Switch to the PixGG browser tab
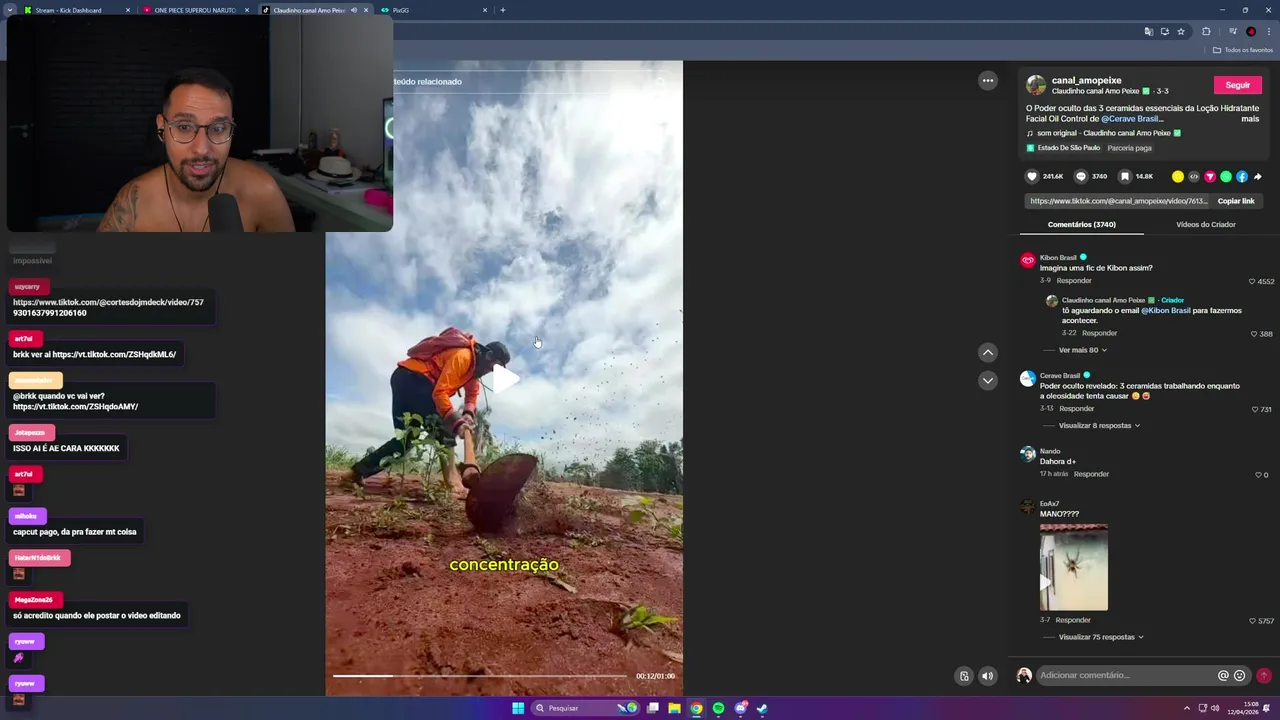The image size is (1280, 720). [434, 10]
